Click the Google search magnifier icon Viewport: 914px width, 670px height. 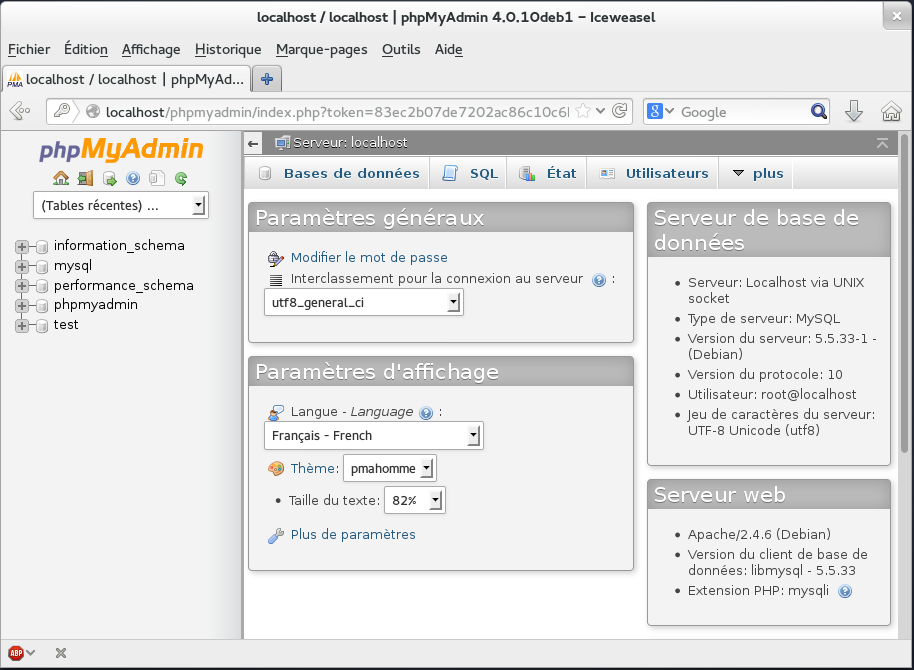818,111
